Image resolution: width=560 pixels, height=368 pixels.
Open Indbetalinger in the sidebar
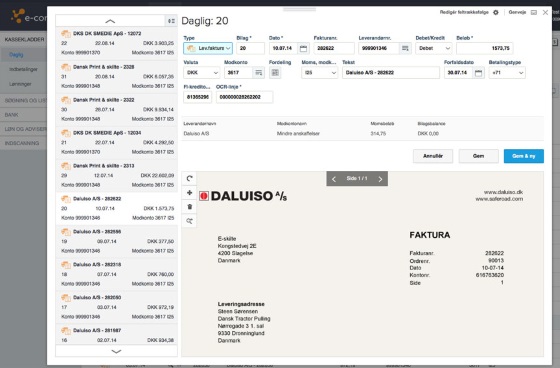pos(23,69)
